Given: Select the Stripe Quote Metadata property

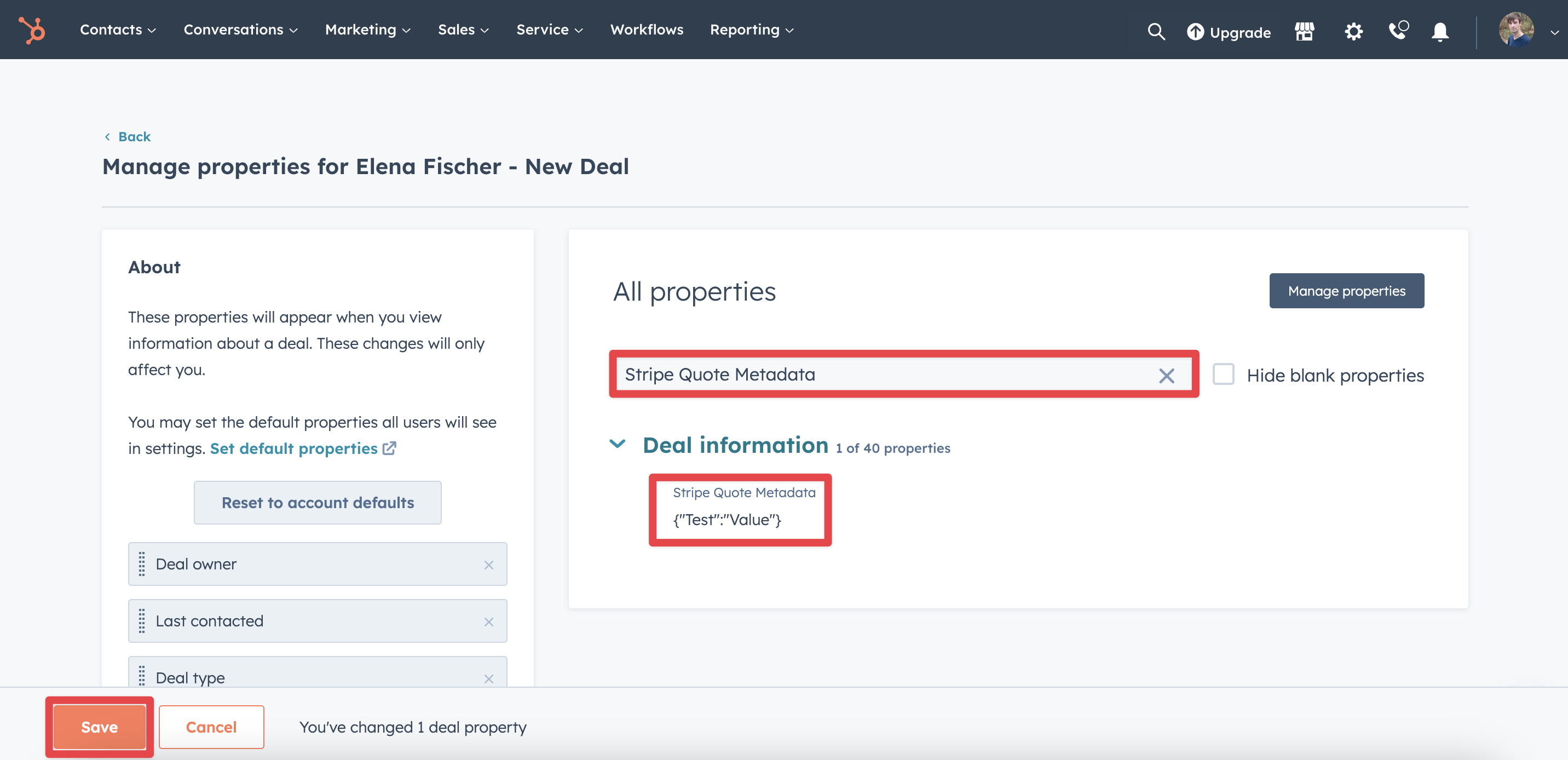Looking at the screenshot, I should click(x=744, y=492).
